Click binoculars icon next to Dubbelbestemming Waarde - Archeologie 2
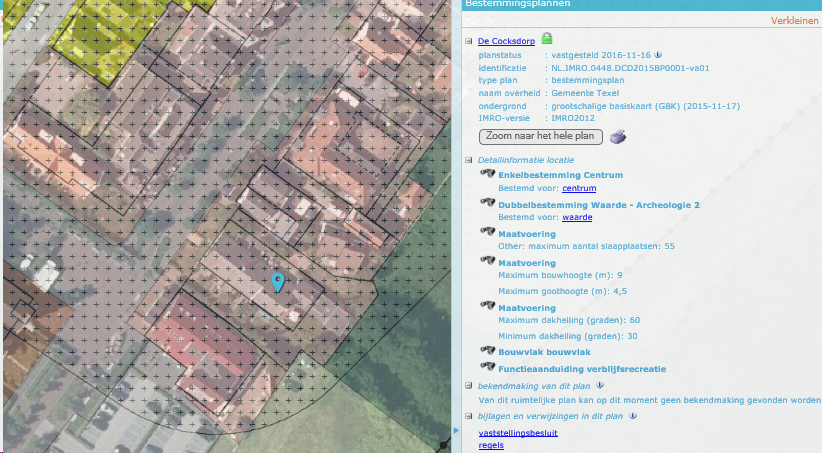 tap(487, 204)
